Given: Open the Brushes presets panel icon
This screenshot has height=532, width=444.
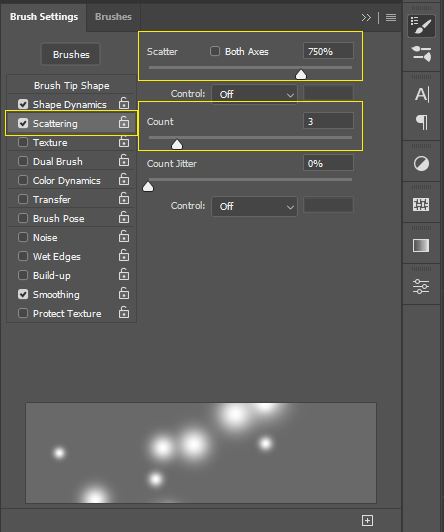Looking at the screenshot, I should click(x=421, y=54).
